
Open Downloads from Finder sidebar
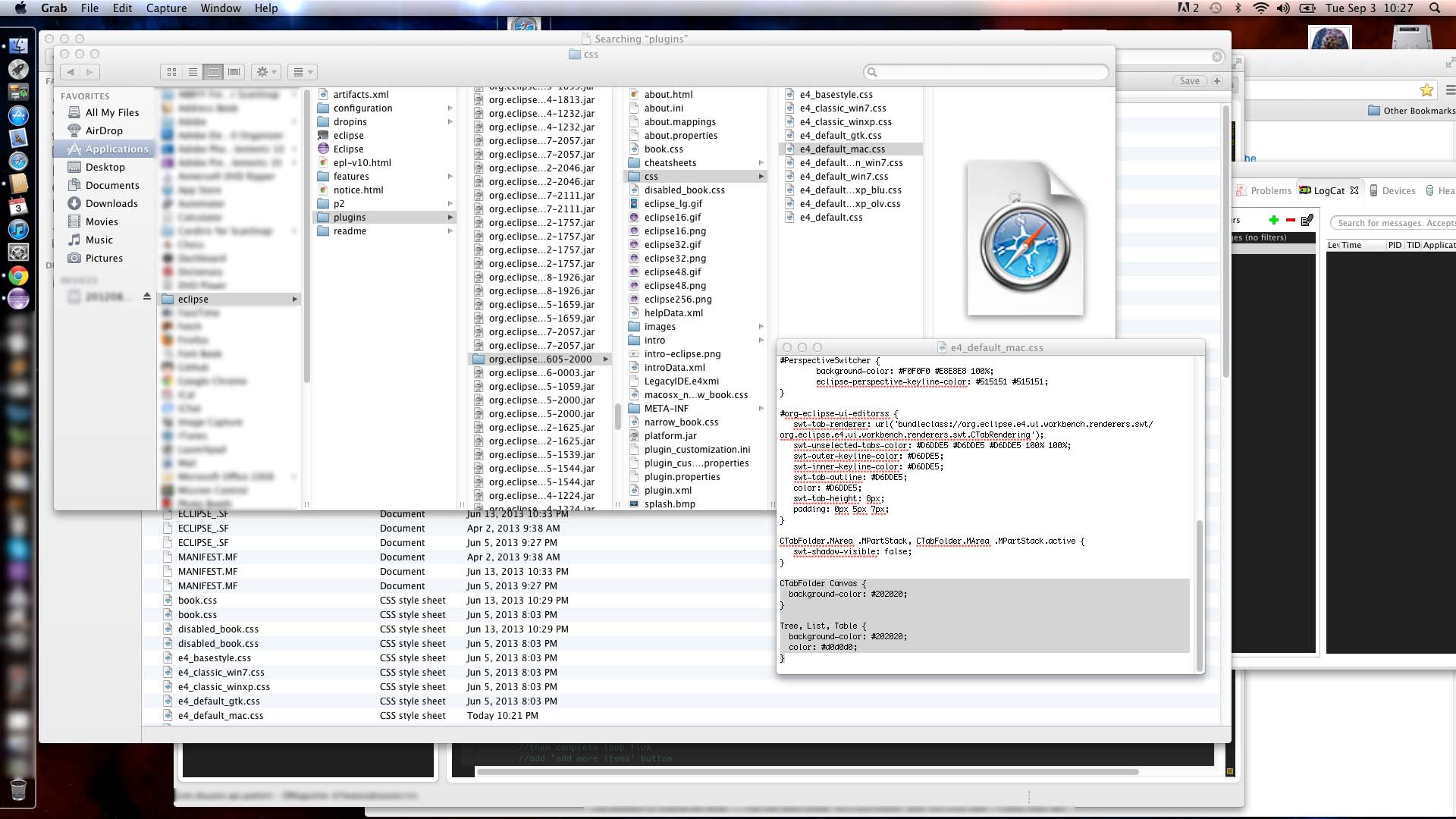coord(111,203)
